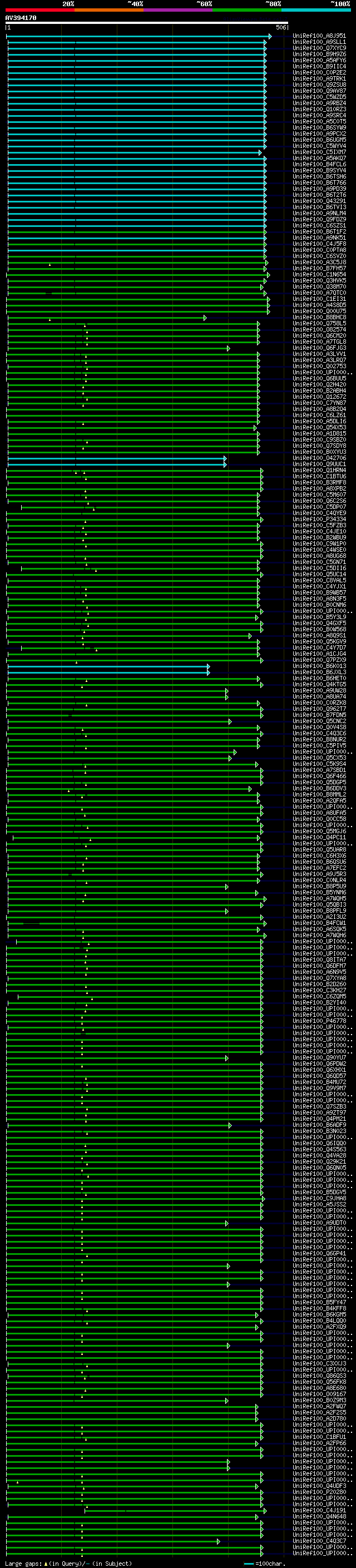Click the =100char. scale legend

click(x=264, y=1564)
